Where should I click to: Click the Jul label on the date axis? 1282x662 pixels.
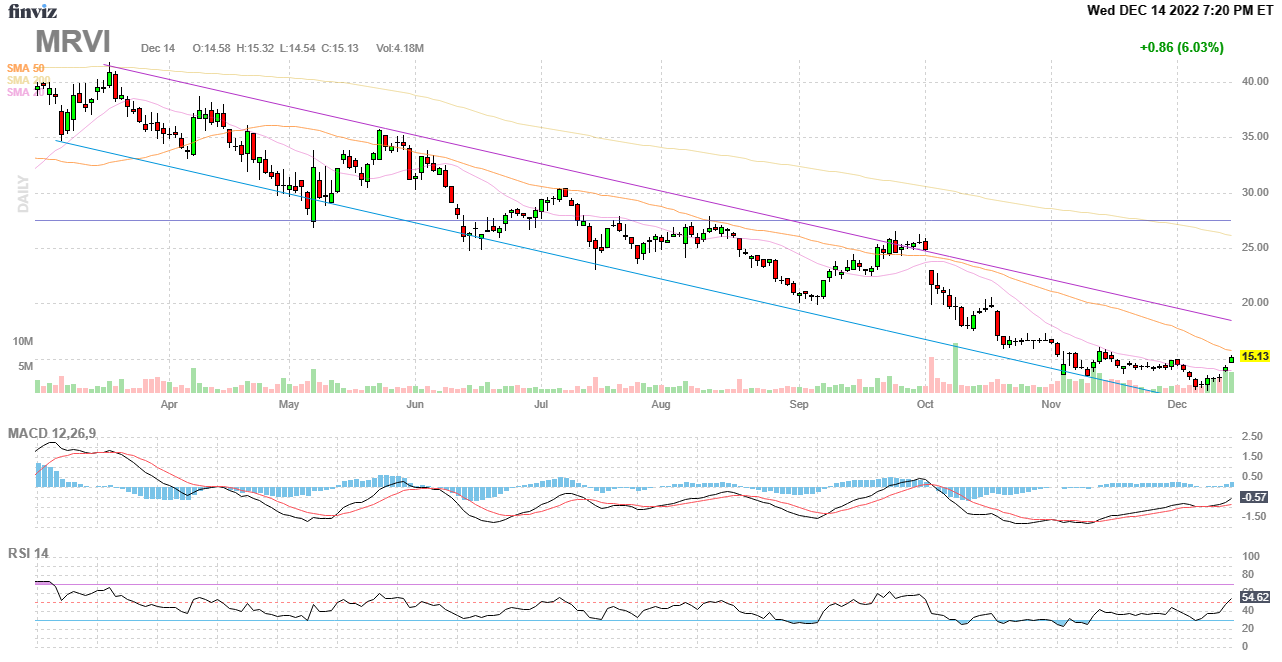(541, 405)
